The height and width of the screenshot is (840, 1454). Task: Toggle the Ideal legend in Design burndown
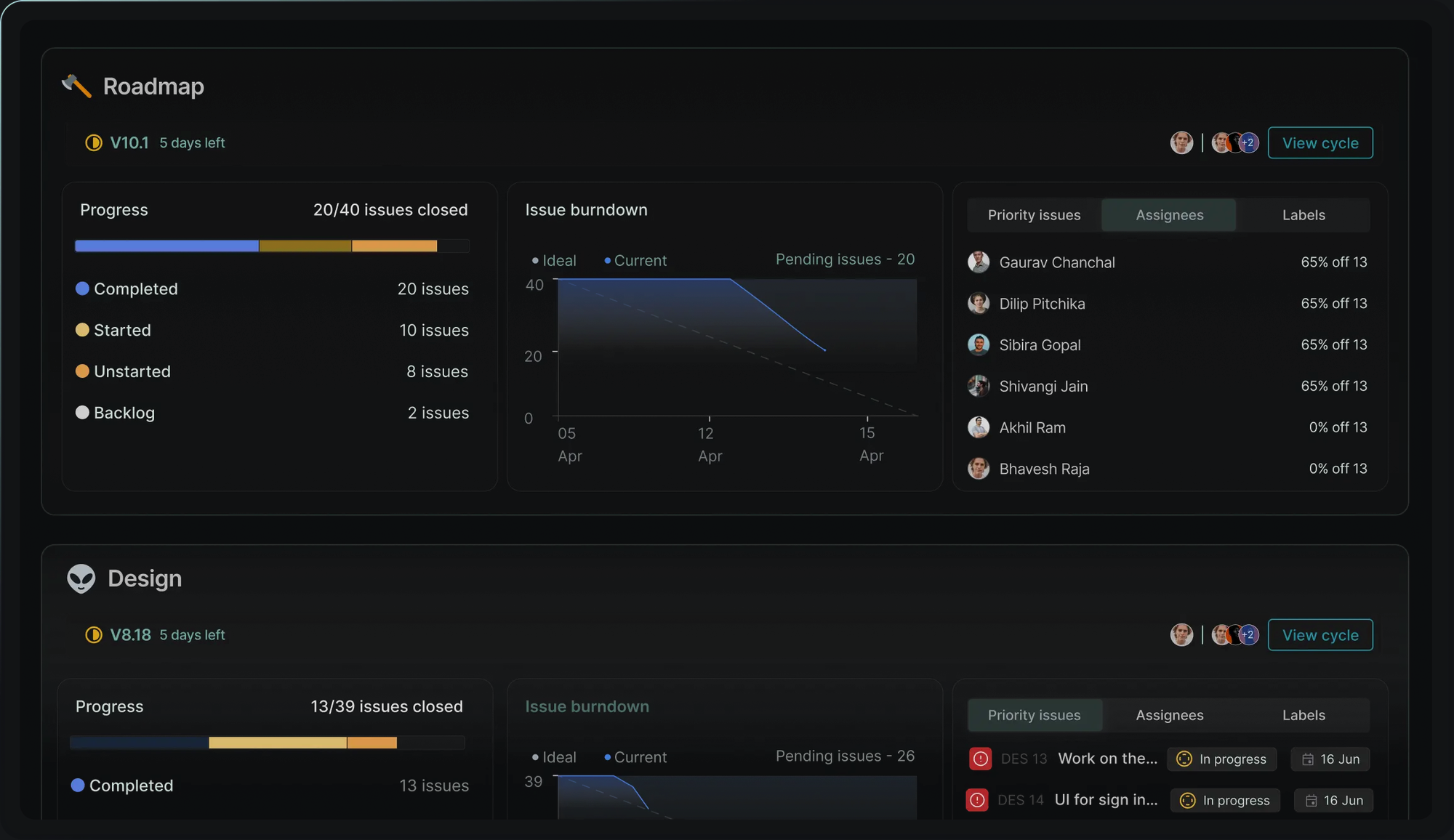[x=554, y=757]
